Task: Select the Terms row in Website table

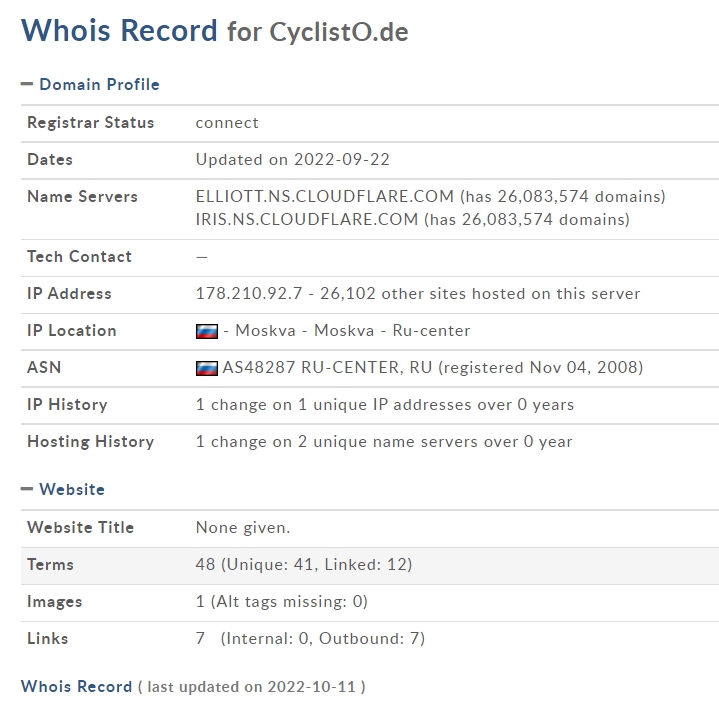Action: [x=370, y=566]
